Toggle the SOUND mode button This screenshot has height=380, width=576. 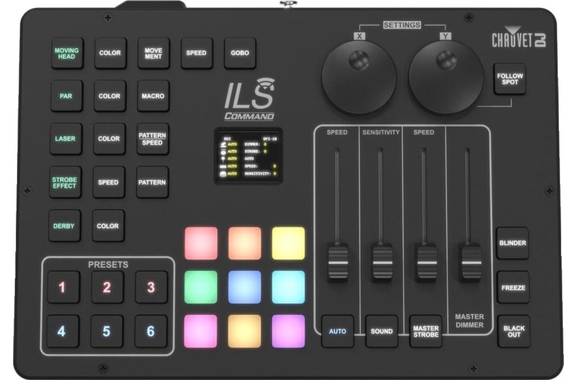(x=382, y=331)
